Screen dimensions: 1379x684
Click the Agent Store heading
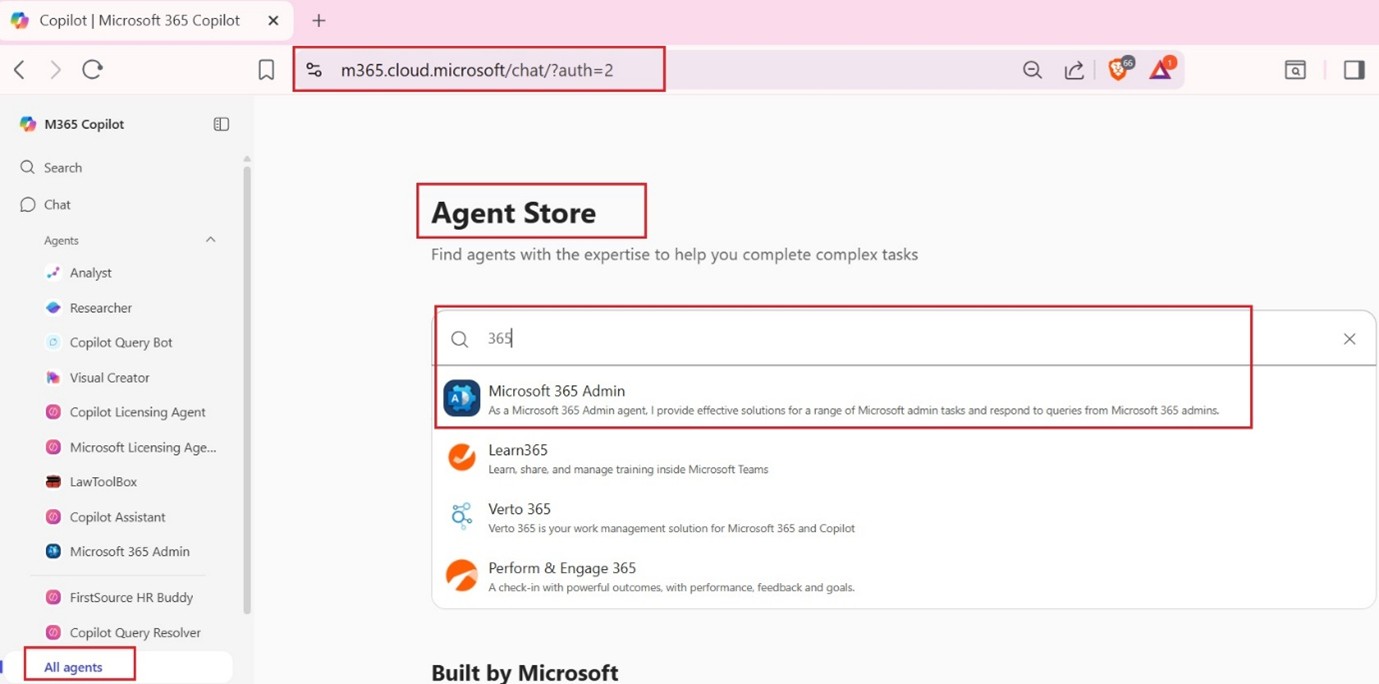click(513, 212)
